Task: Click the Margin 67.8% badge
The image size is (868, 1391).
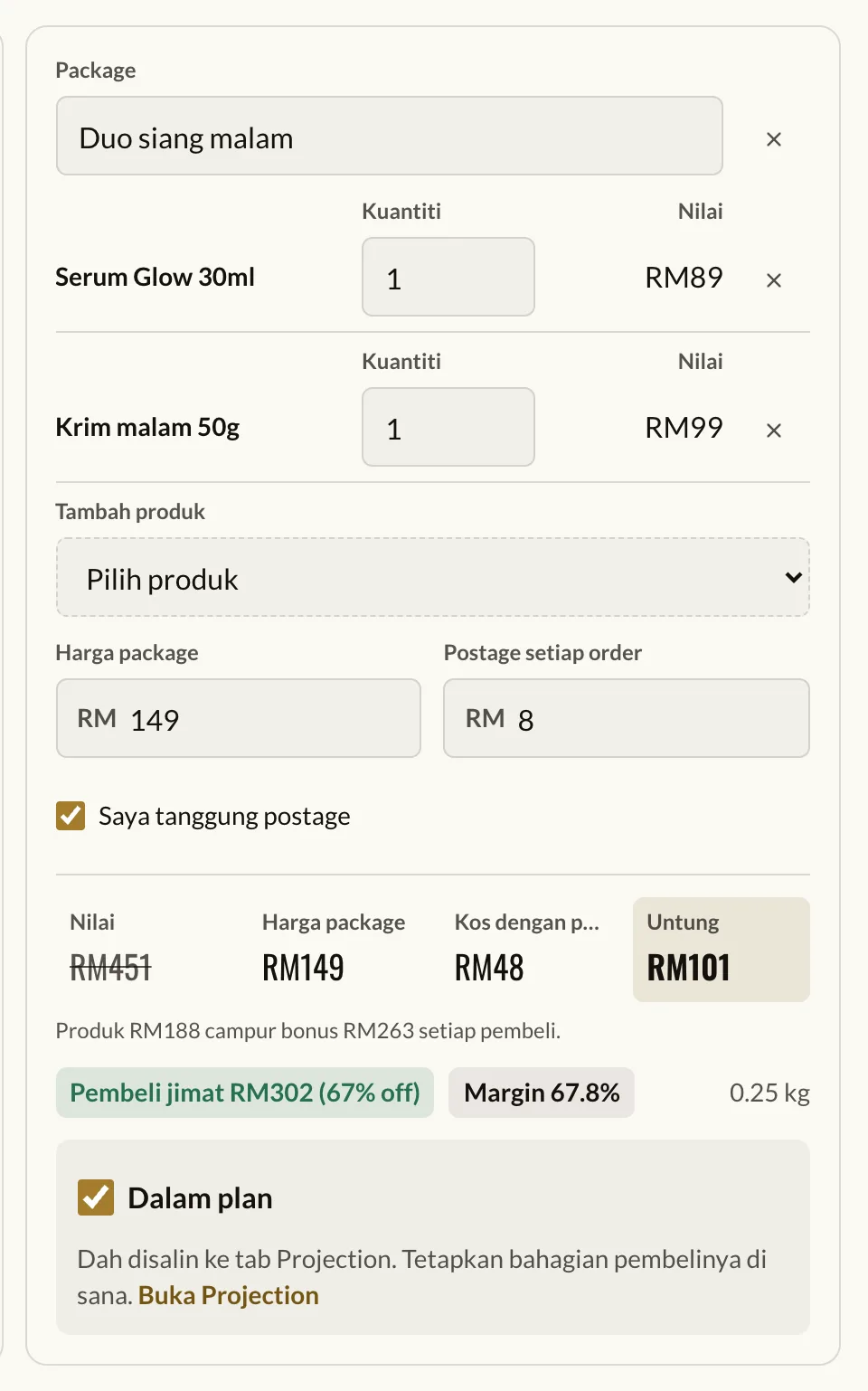Action: 542,1093
